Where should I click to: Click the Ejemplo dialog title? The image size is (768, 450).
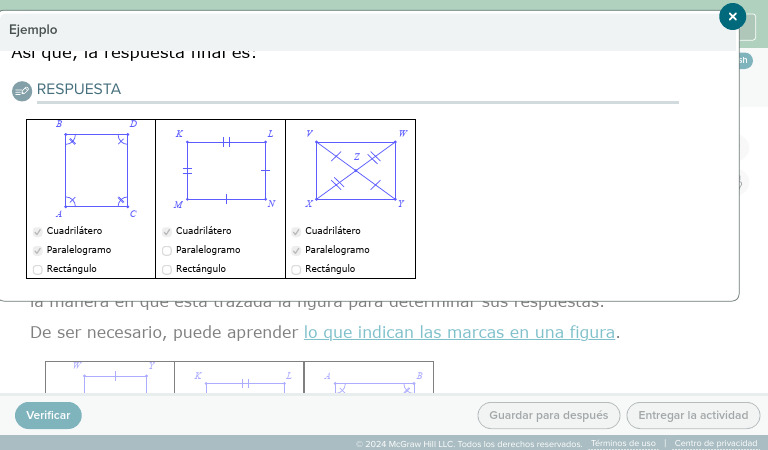(33, 29)
